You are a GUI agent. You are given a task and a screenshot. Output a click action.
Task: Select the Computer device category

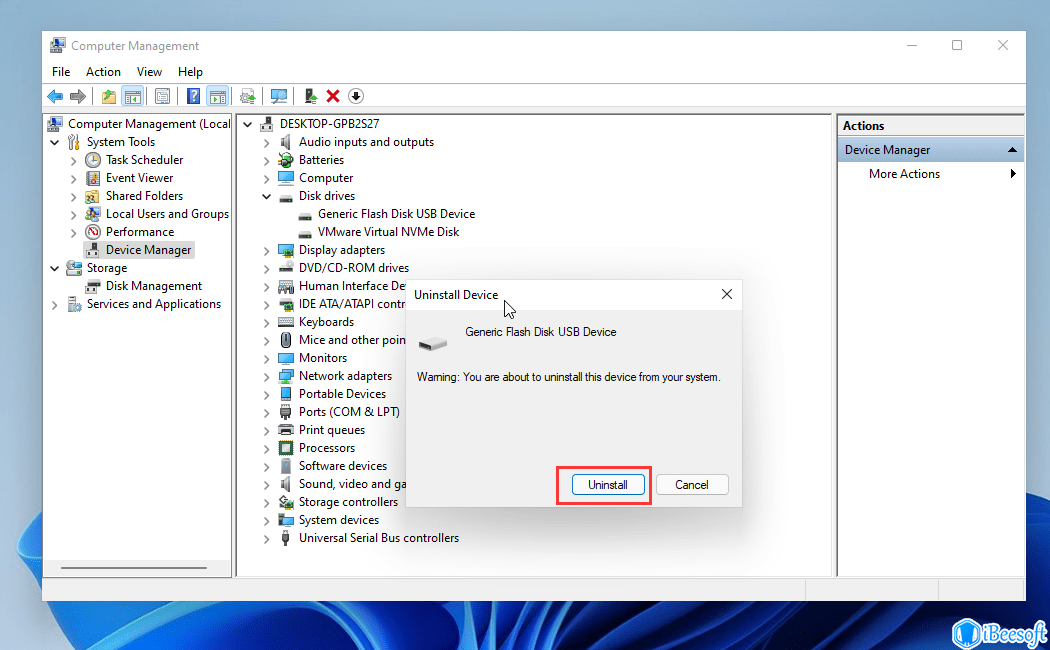(x=326, y=178)
